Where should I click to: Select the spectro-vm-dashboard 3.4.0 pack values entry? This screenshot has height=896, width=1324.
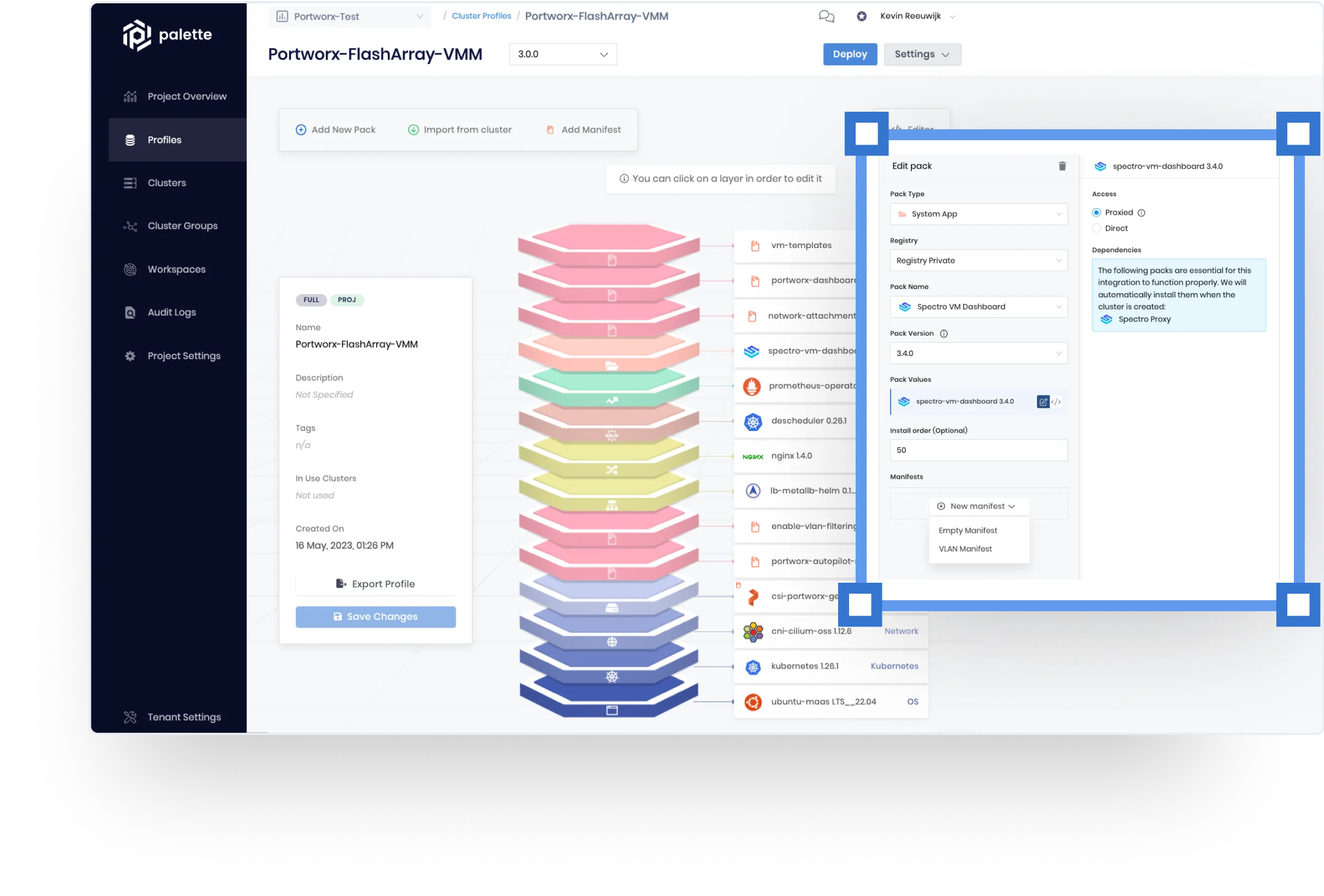click(x=979, y=401)
